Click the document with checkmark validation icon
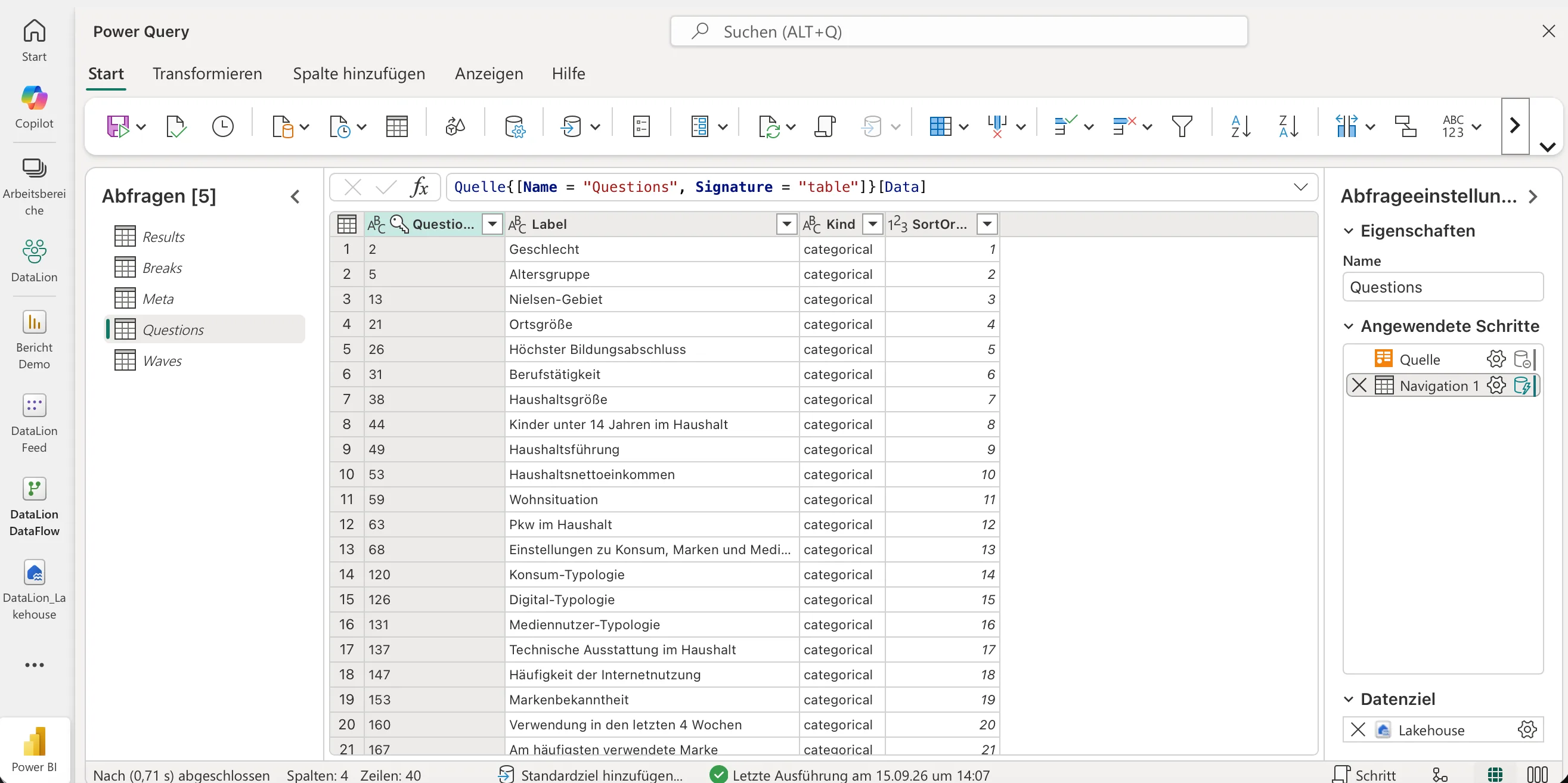Viewport: 1568px width, 783px height. (176, 126)
